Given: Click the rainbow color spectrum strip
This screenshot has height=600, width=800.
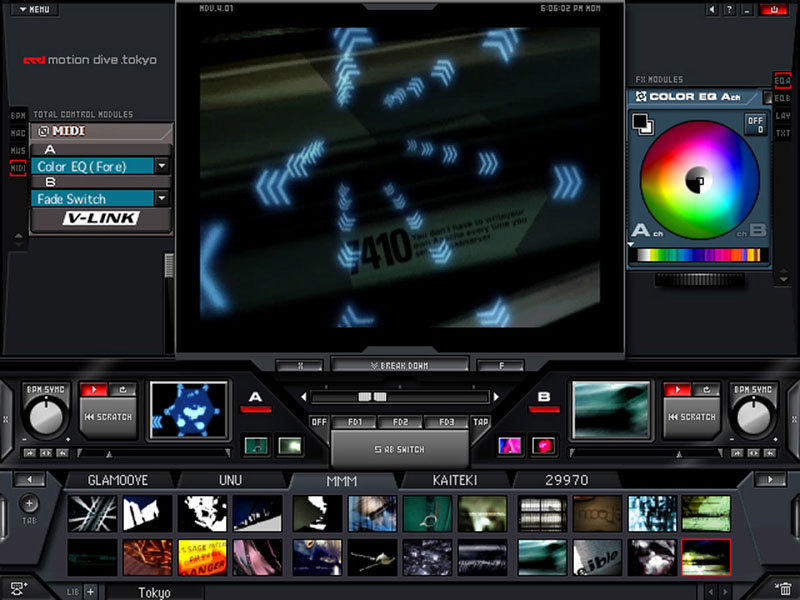Looking at the screenshot, I should pos(696,255).
